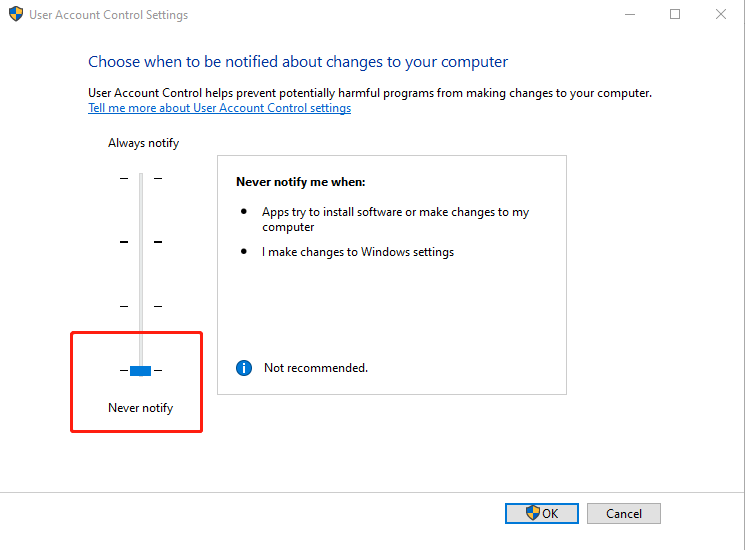Viewport: 745px width, 550px height.
Task: Click the UAC shield icon in title bar
Action: [15, 15]
